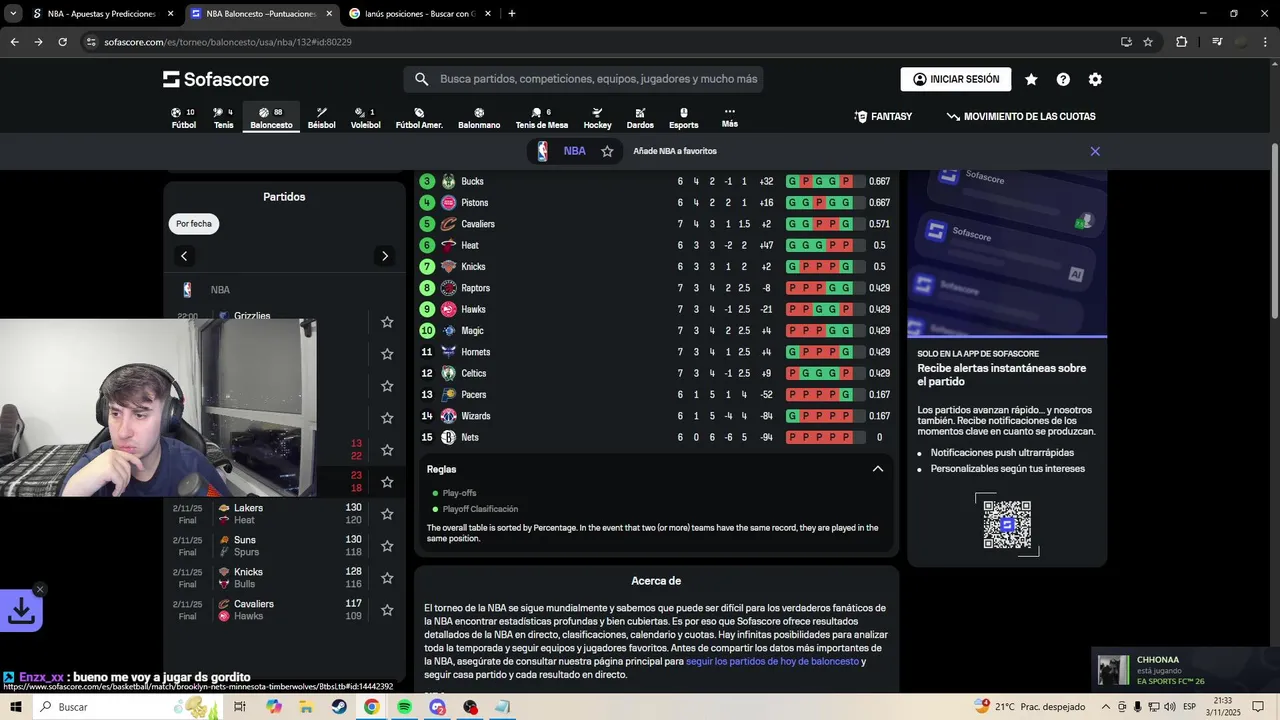Open the Celtics team row
1280x720 pixels.
coord(655,373)
